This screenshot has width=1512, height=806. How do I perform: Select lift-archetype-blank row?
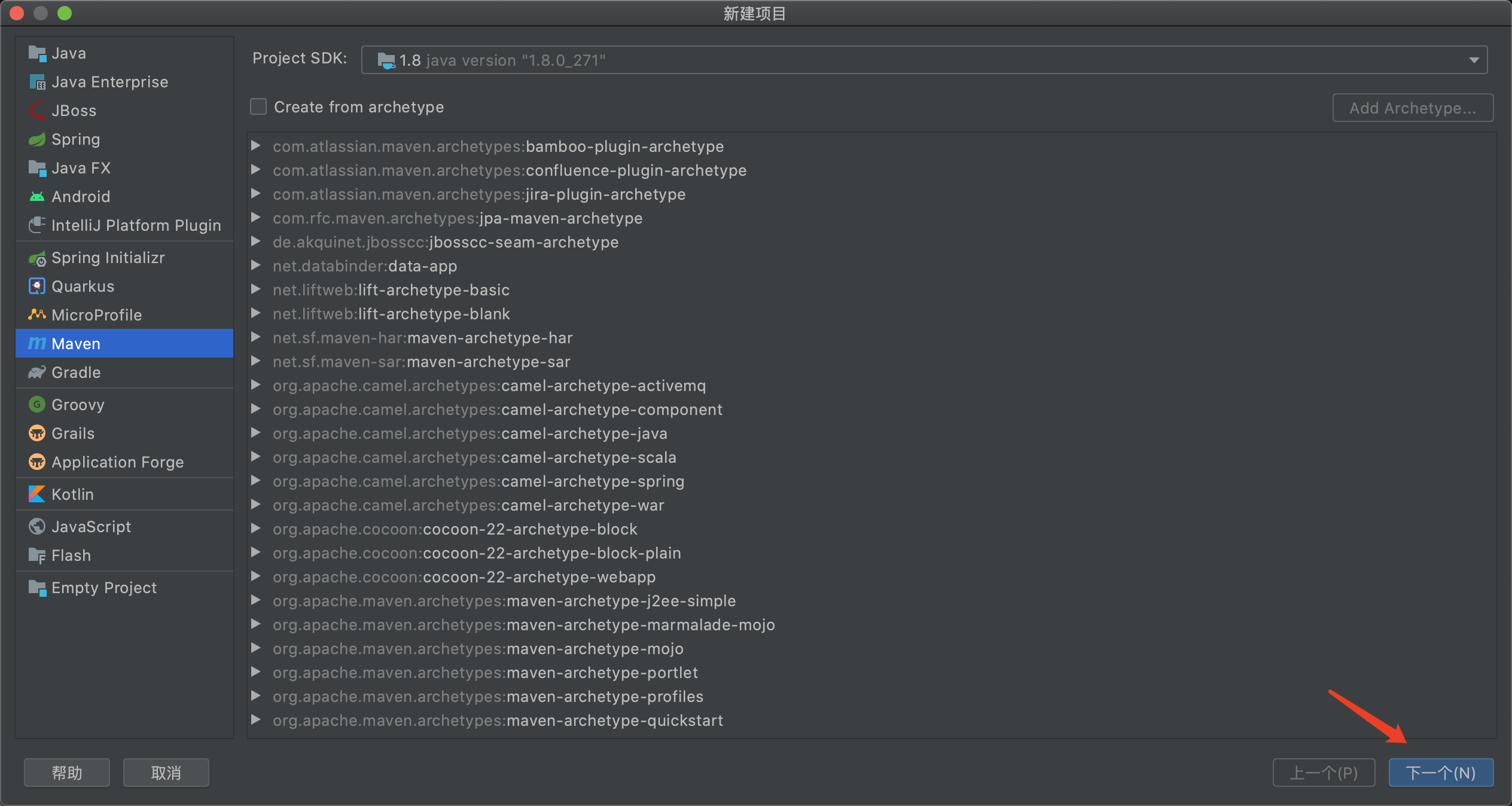tap(871, 314)
